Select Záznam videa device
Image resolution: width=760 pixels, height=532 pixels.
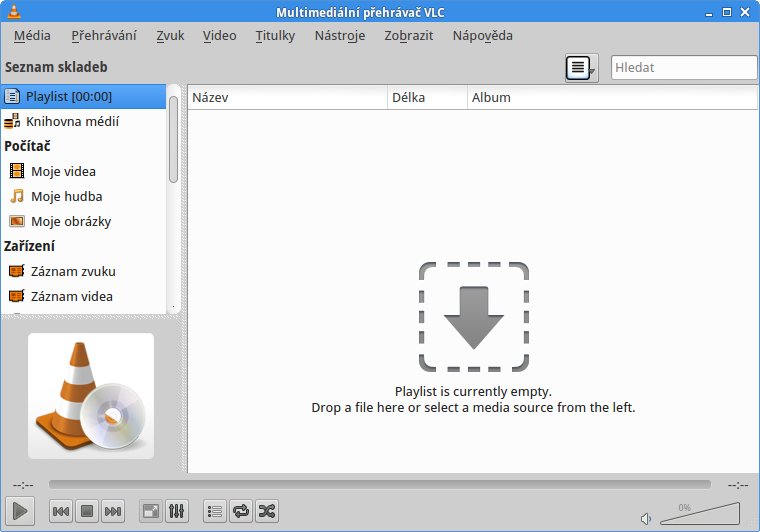tap(83, 297)
